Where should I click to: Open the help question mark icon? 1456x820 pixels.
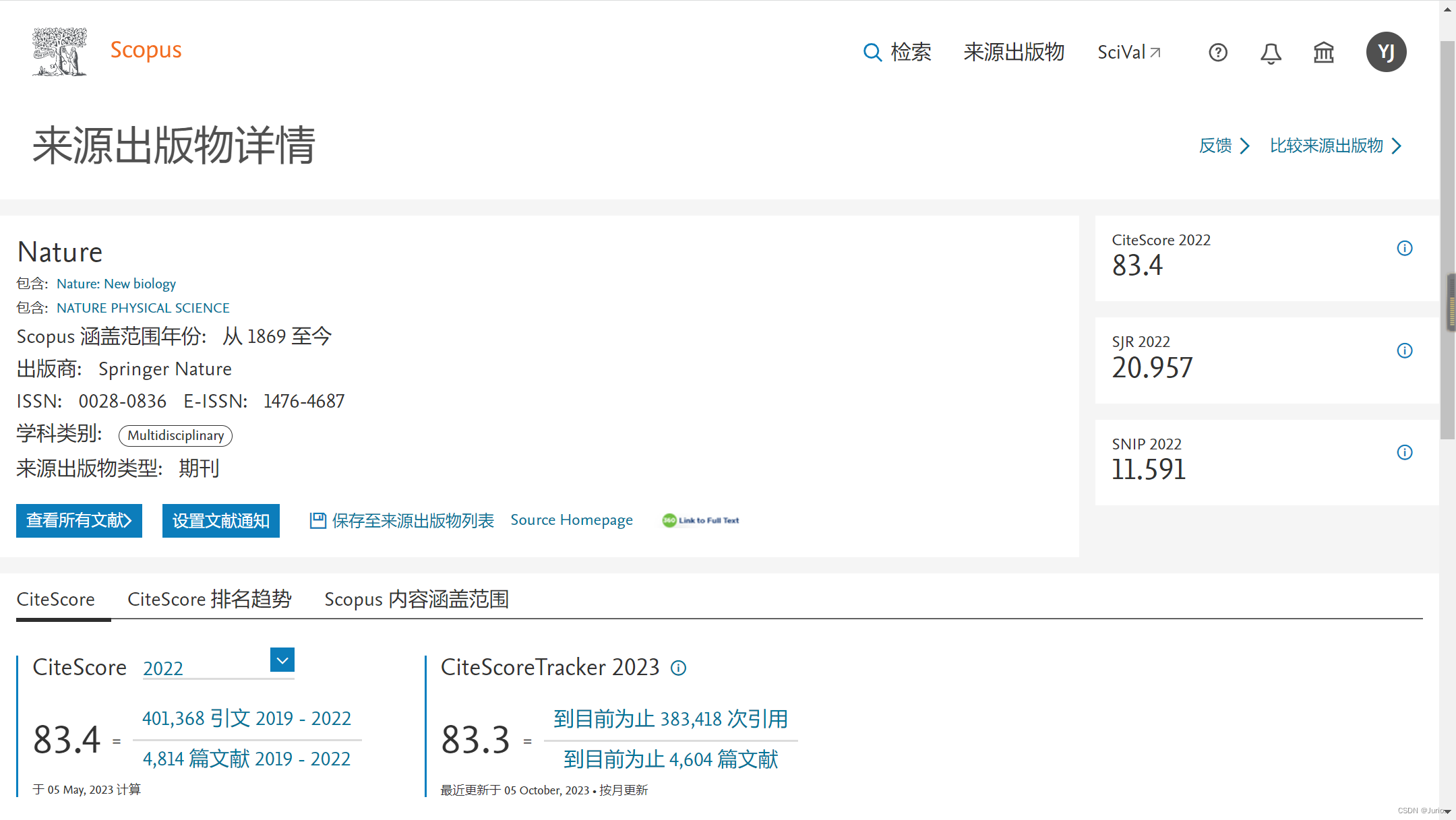coord(1217,53)
